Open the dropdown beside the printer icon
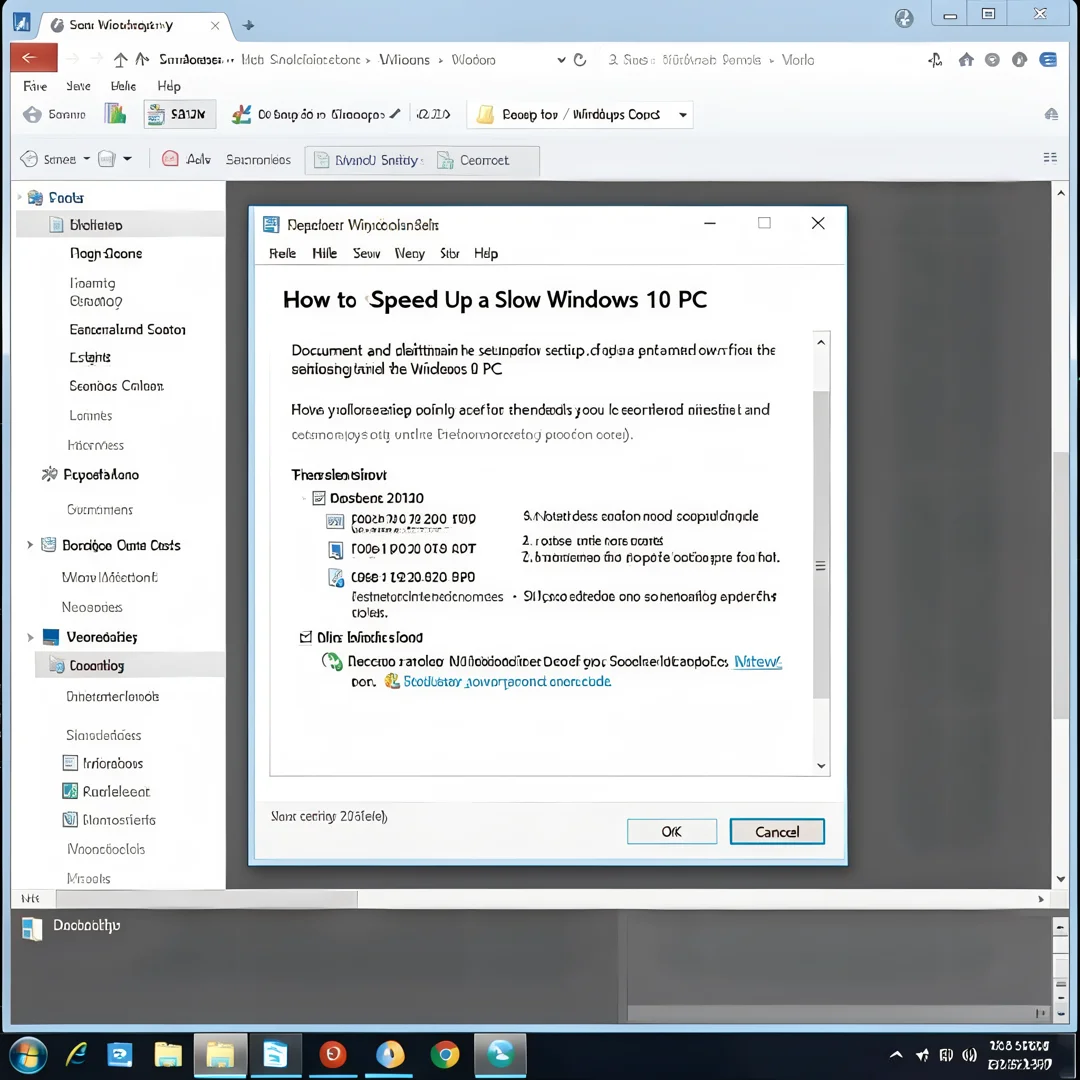1080x1080 pixels. pos(127,159)
